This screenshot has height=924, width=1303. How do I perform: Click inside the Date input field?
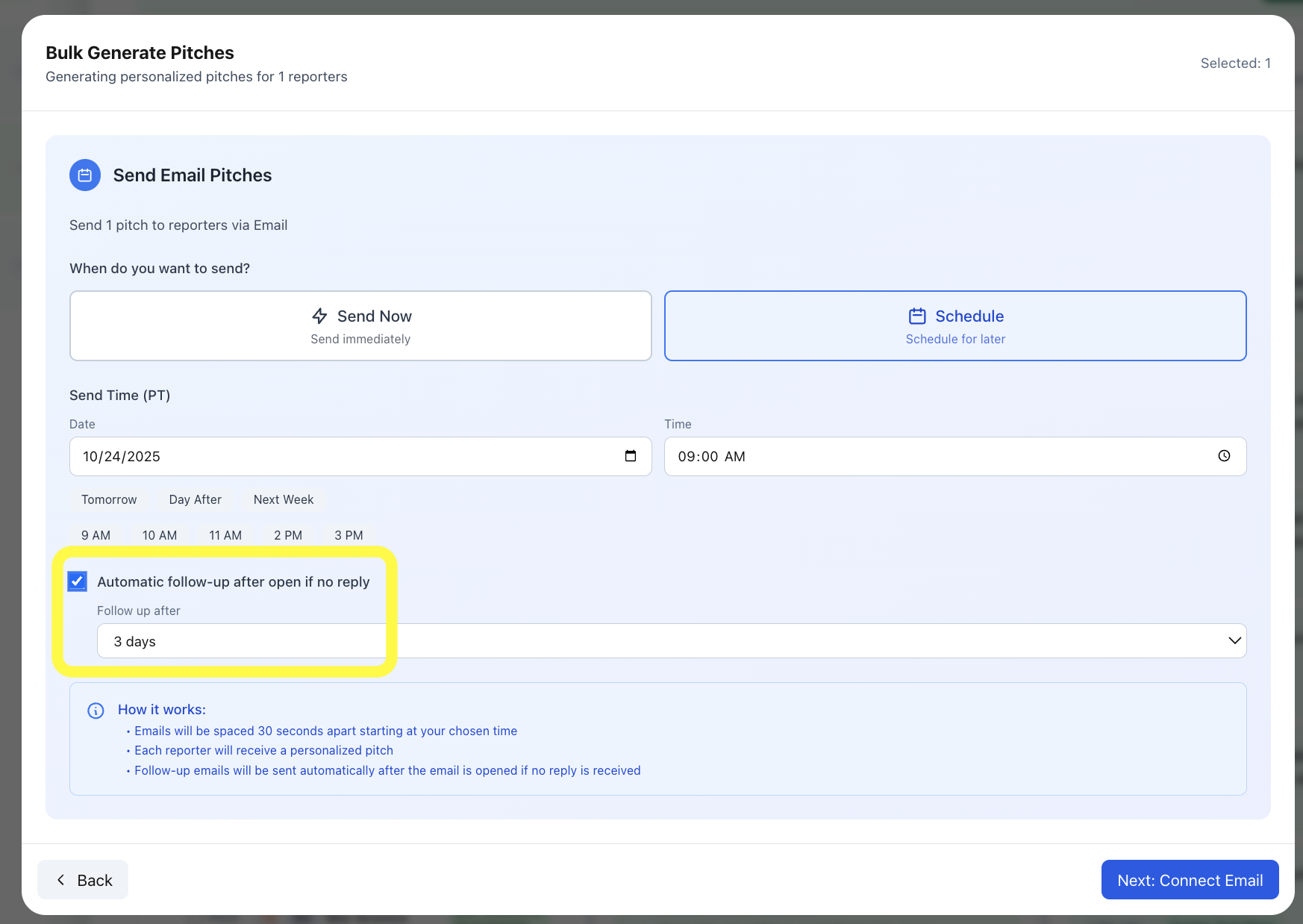point(299,456)
